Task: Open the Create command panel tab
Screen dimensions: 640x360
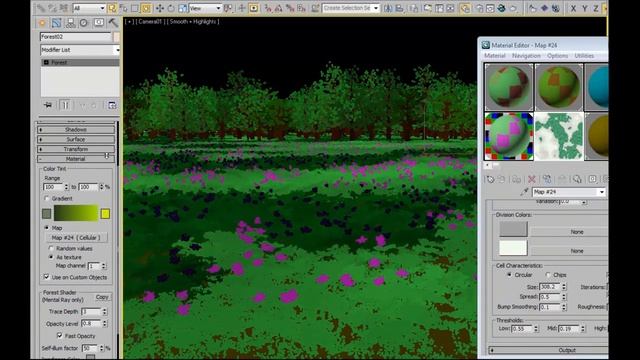Action: coord(42,23)
